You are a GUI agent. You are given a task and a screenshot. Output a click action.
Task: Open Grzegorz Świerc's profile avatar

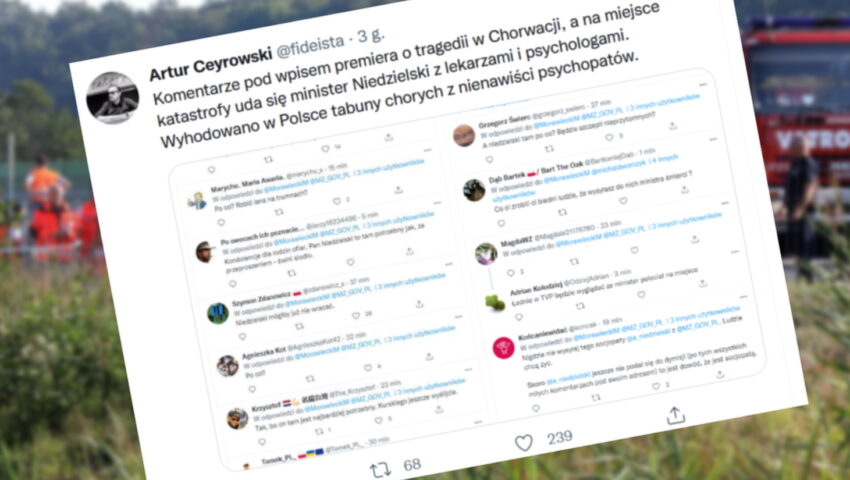click(464, 136)
